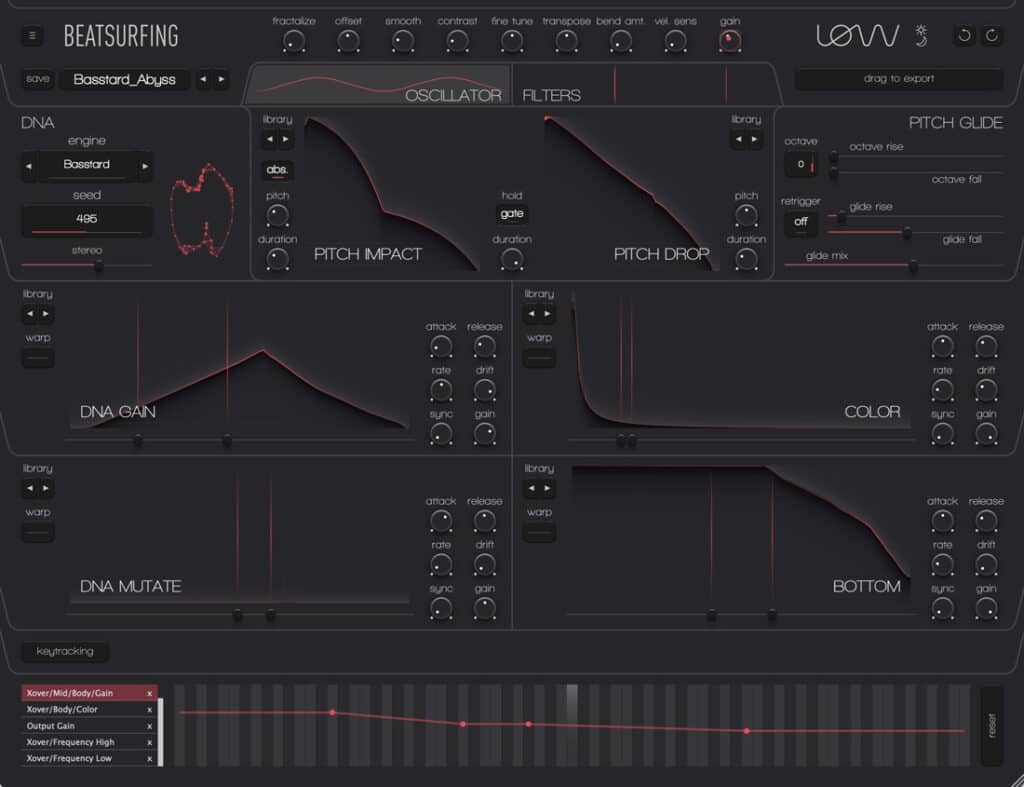Click the fractalize knob

click(x=294, y=41)
